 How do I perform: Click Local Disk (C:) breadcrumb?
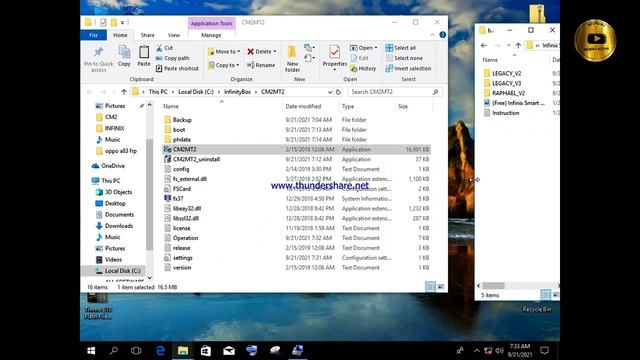click(x=196, y=92)
